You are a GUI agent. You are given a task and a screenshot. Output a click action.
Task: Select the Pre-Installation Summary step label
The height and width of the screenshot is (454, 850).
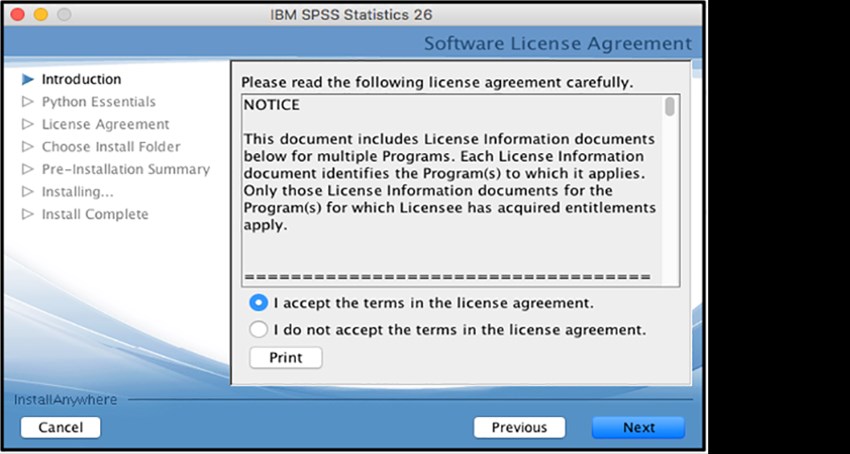[126, 169]
